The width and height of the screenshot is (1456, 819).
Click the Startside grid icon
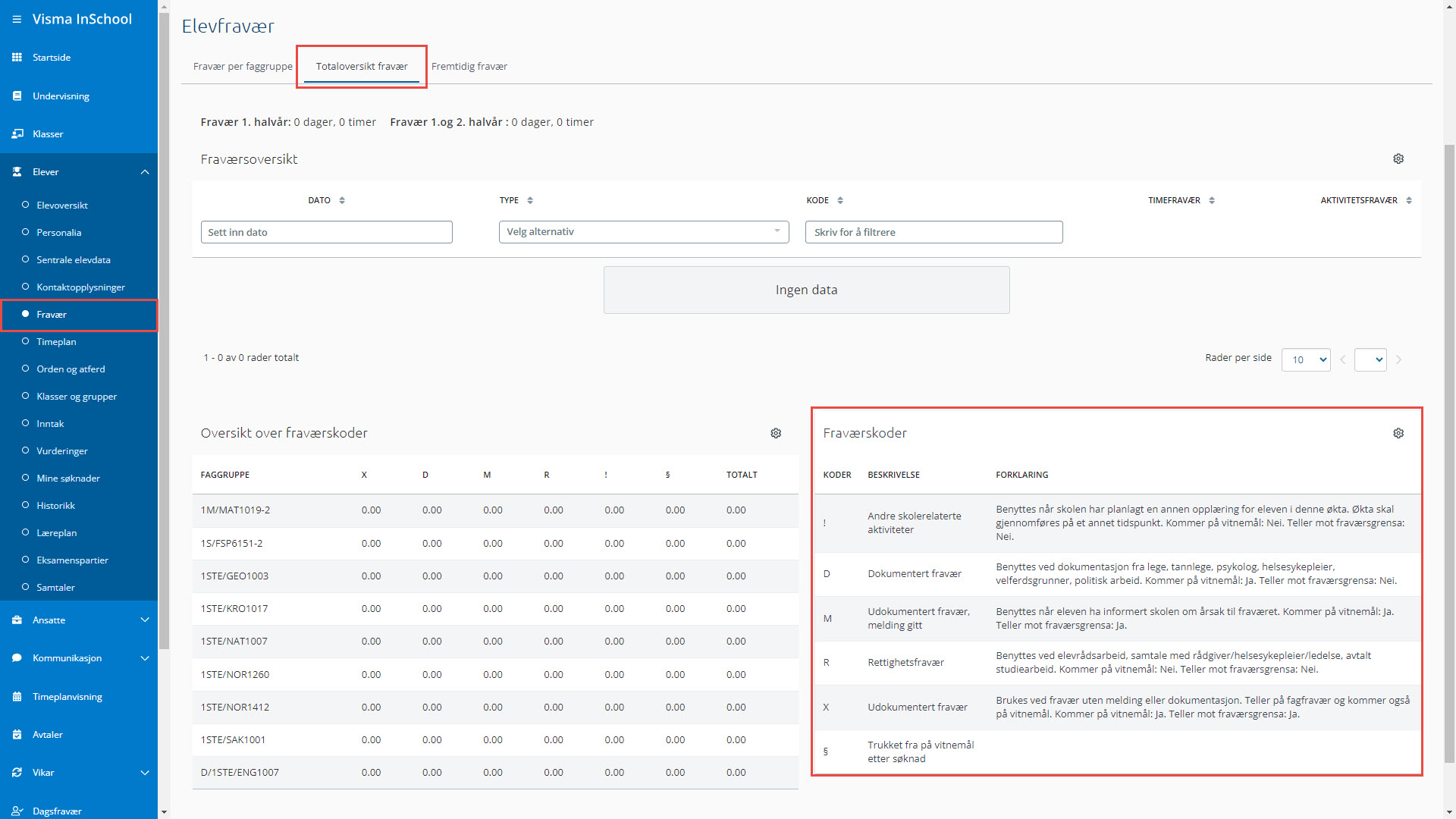point(17,58)
